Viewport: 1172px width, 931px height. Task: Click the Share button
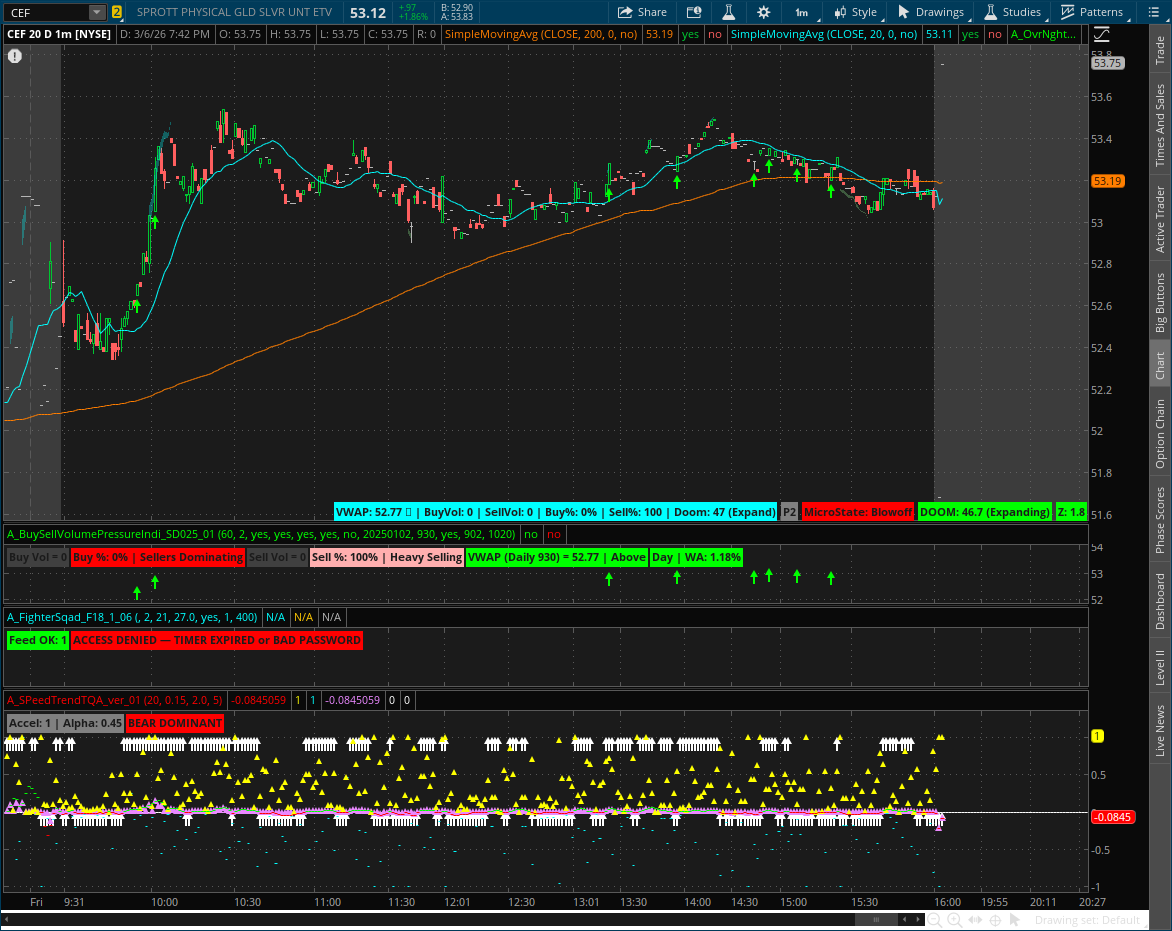[642, 12]
